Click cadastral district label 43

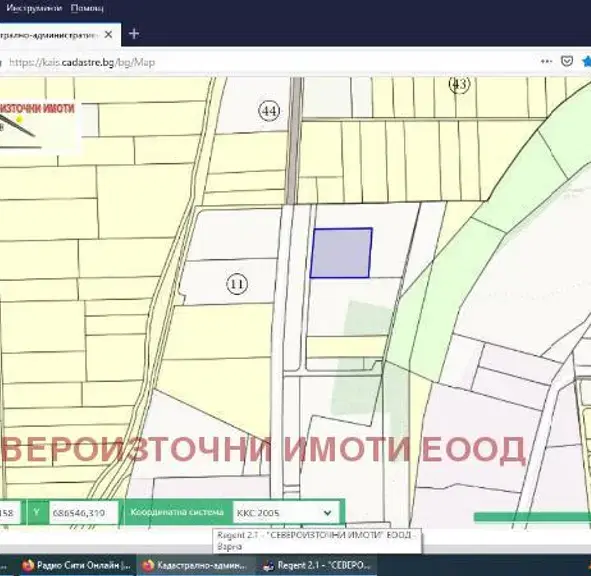(x=459, y=84)
